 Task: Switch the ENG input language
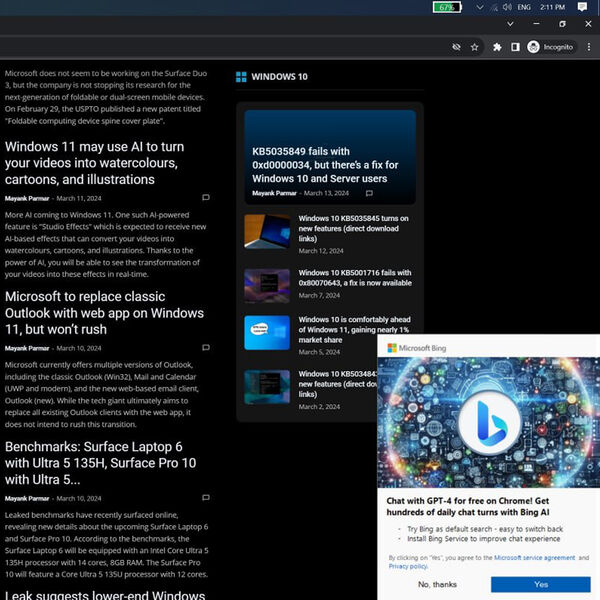click(x=524, y=7)
